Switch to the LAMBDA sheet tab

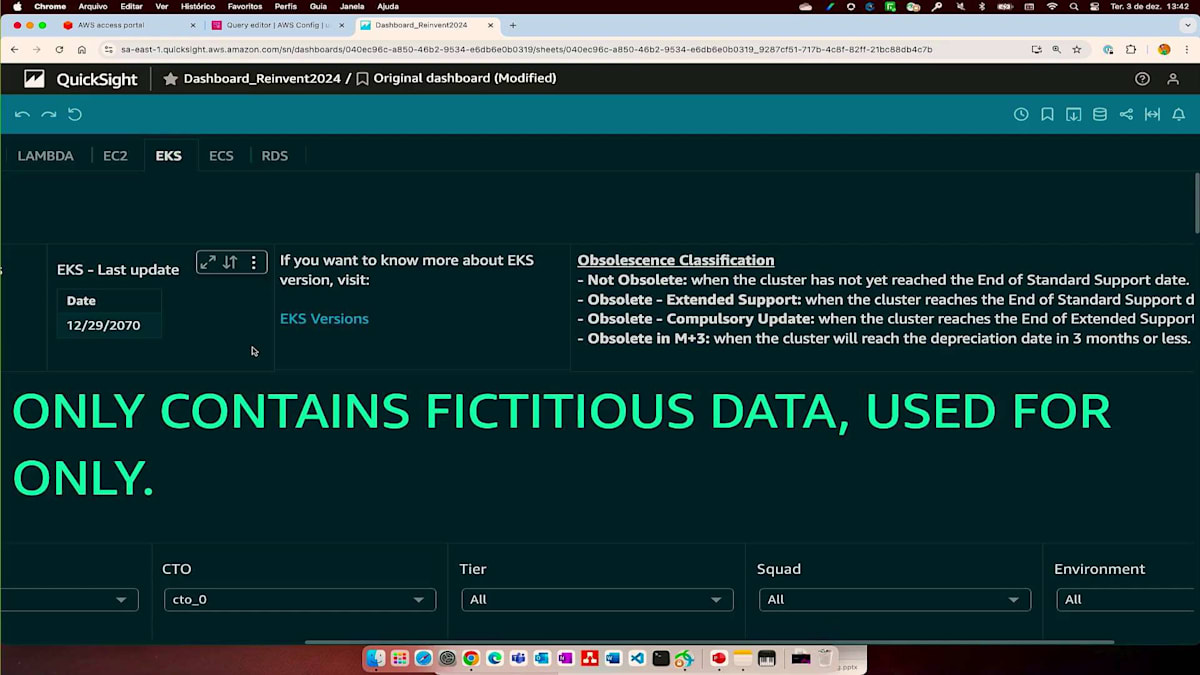[46, 156]
